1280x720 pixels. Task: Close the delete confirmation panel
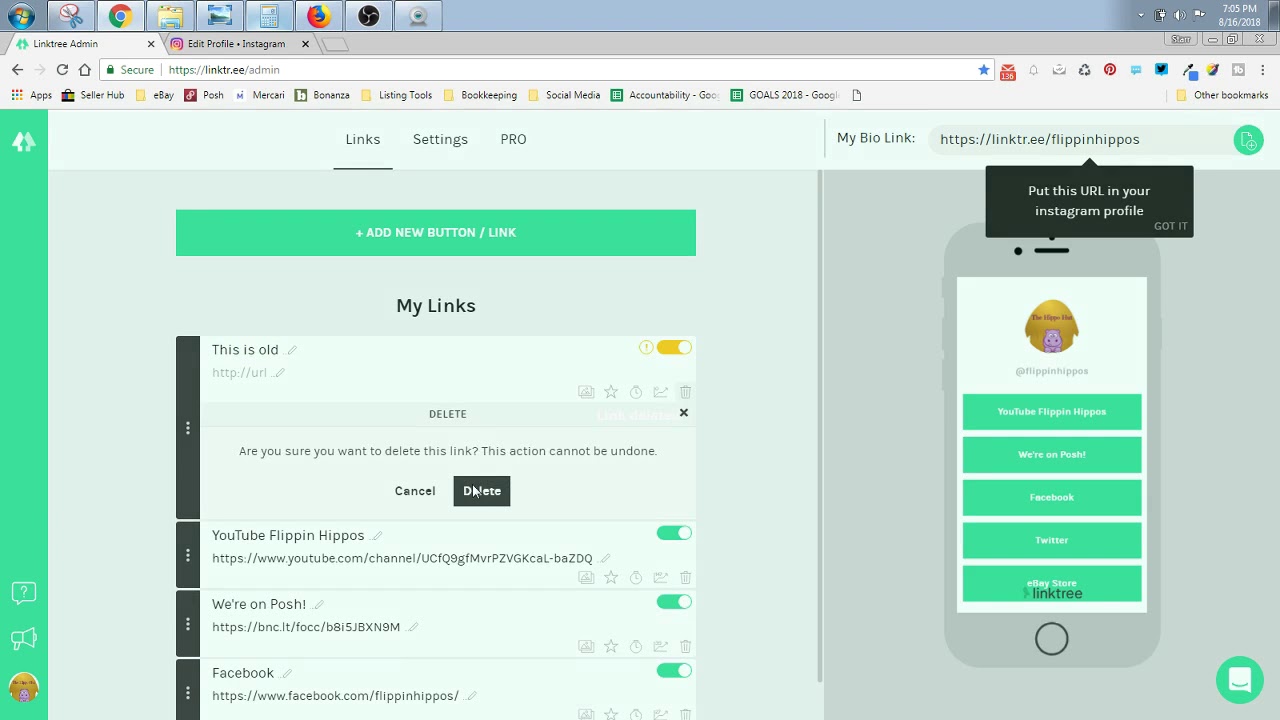tap(684, 413)
